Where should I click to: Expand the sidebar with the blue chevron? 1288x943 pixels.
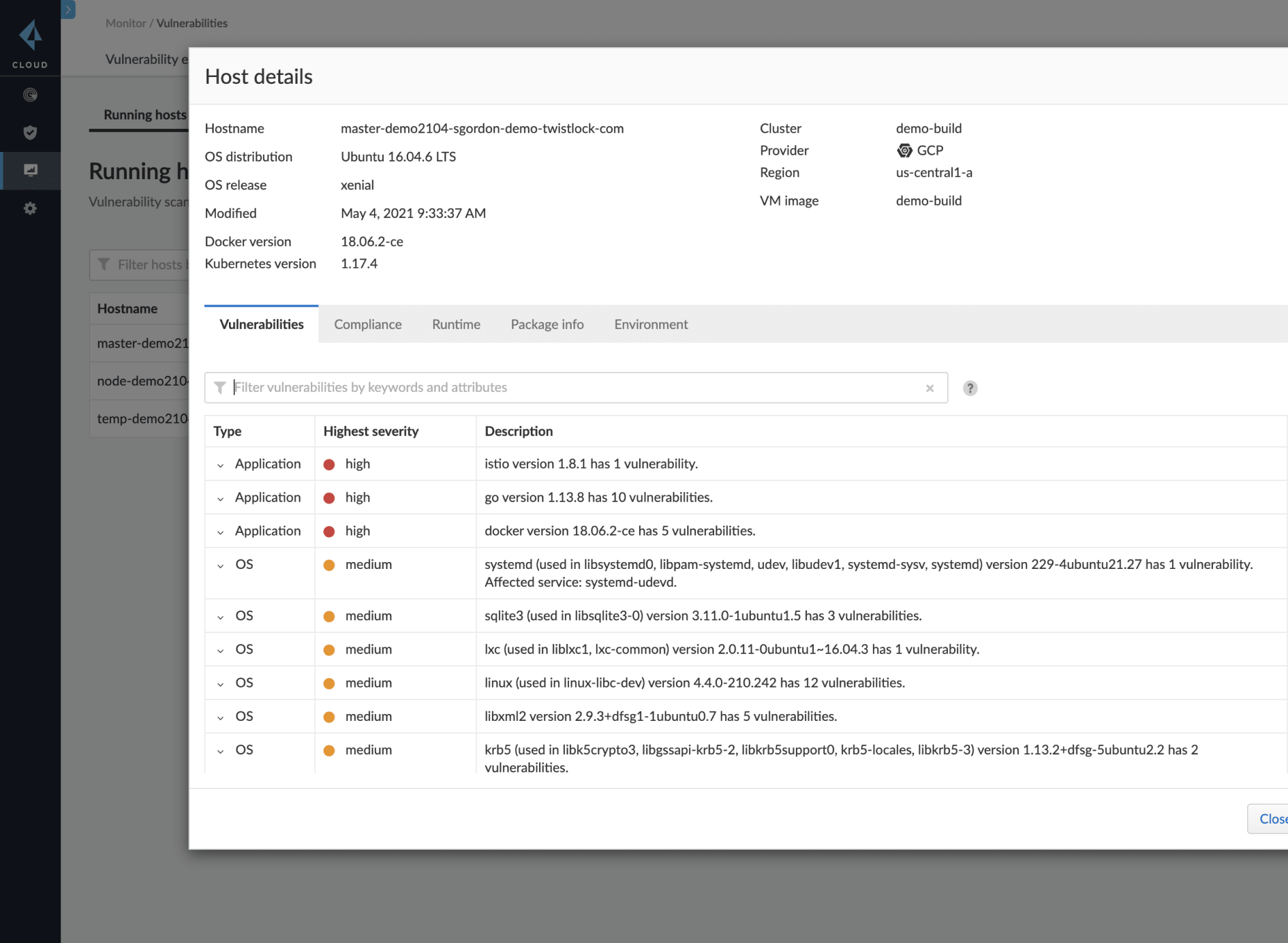click(x=68, y=10)
